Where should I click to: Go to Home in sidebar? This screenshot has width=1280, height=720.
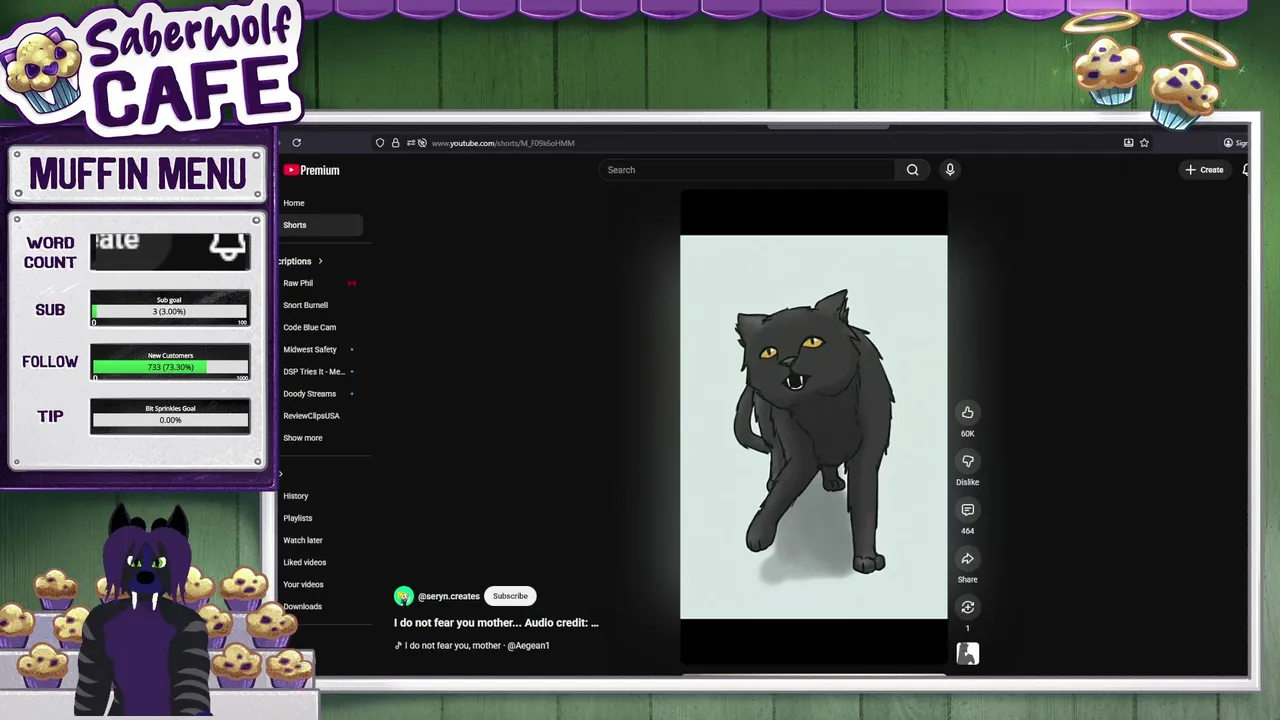[x=294, y=203]
